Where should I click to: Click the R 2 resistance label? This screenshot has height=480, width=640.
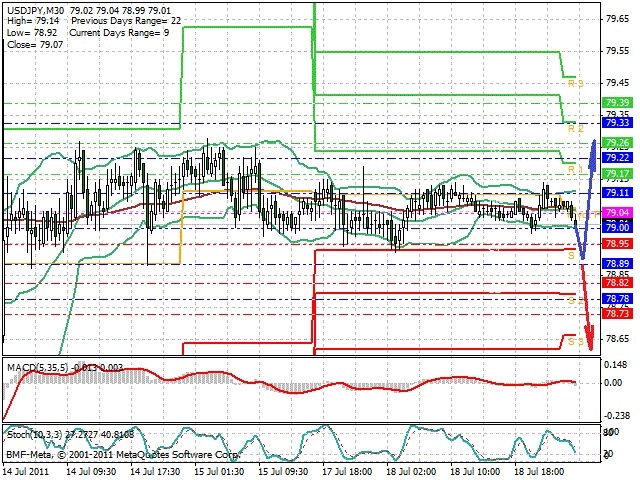tap(576, 129)
